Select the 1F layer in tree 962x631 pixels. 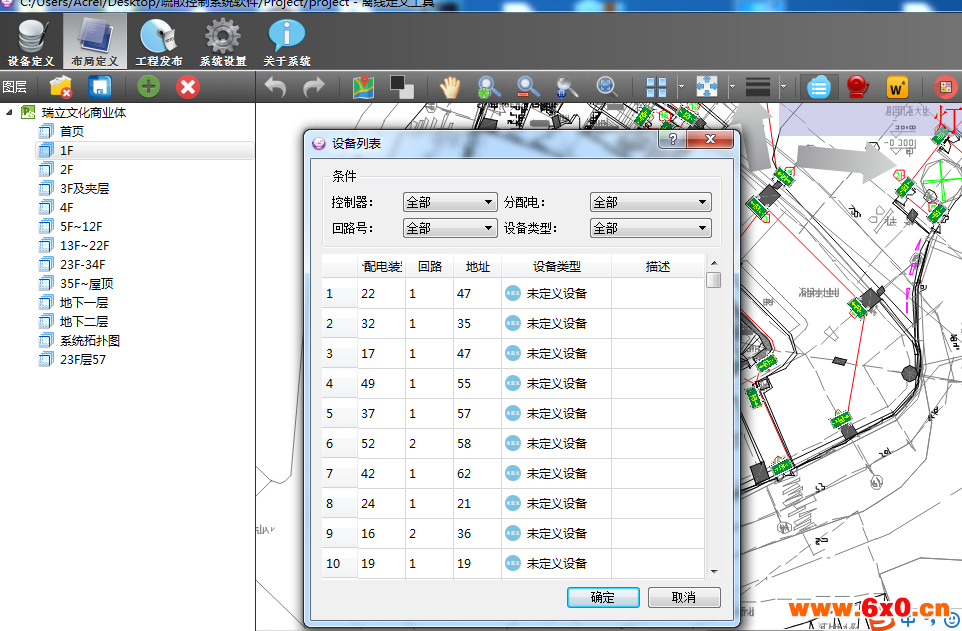66,150
